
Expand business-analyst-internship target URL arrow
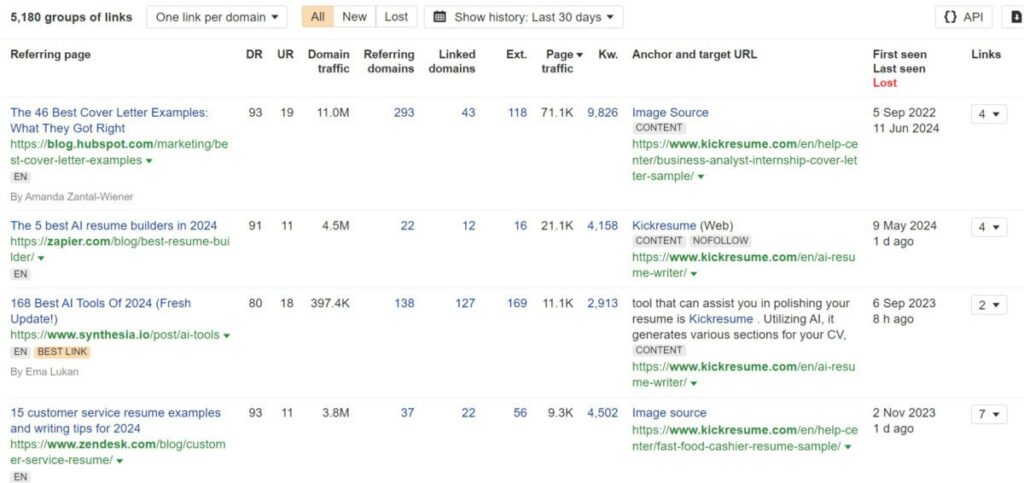click(701, 177)
